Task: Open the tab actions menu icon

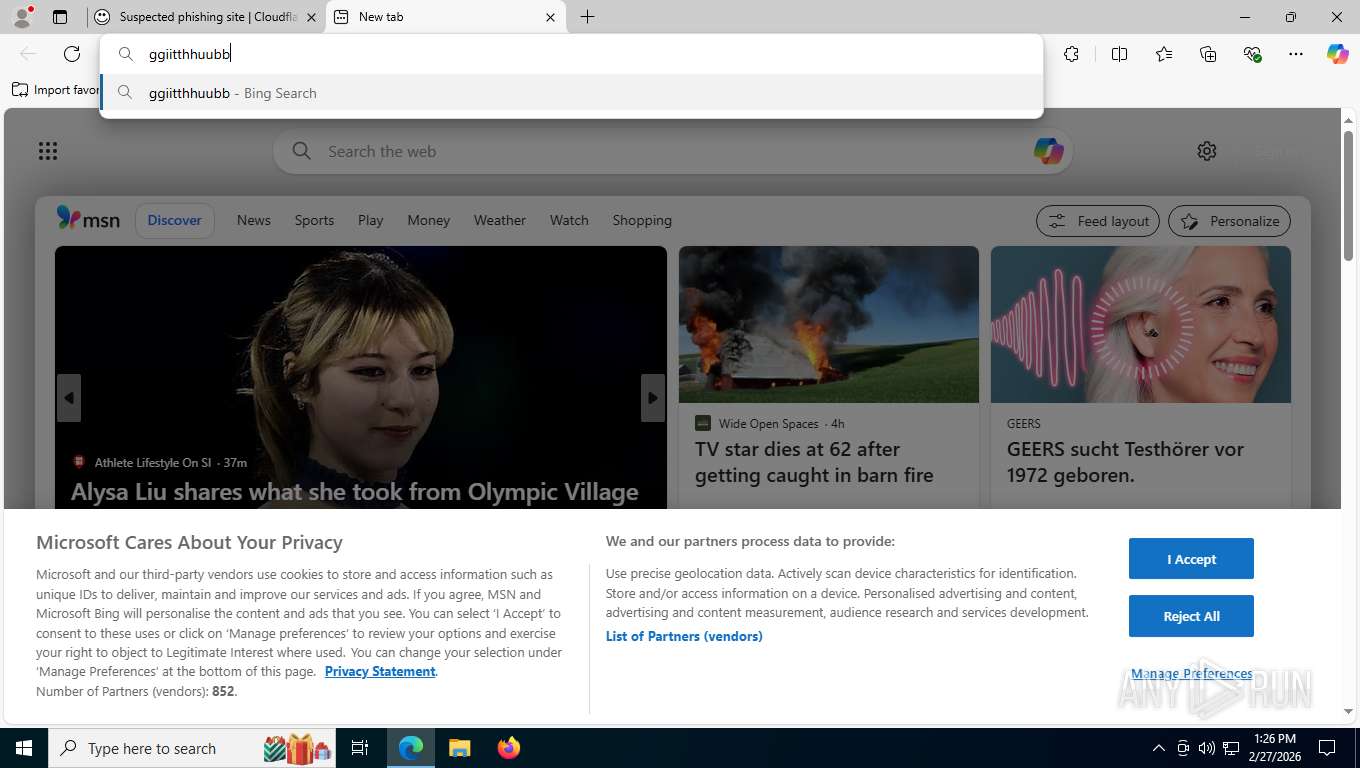Action: (x=60, y=17)
